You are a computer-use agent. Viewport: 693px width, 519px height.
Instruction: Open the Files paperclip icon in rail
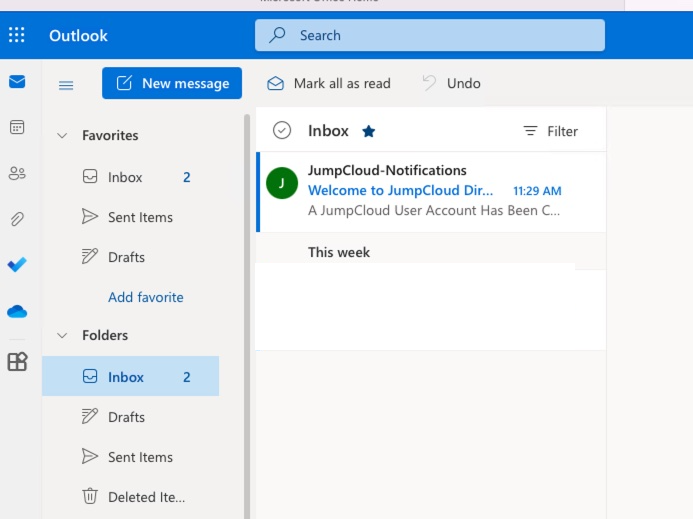[17, 219]
